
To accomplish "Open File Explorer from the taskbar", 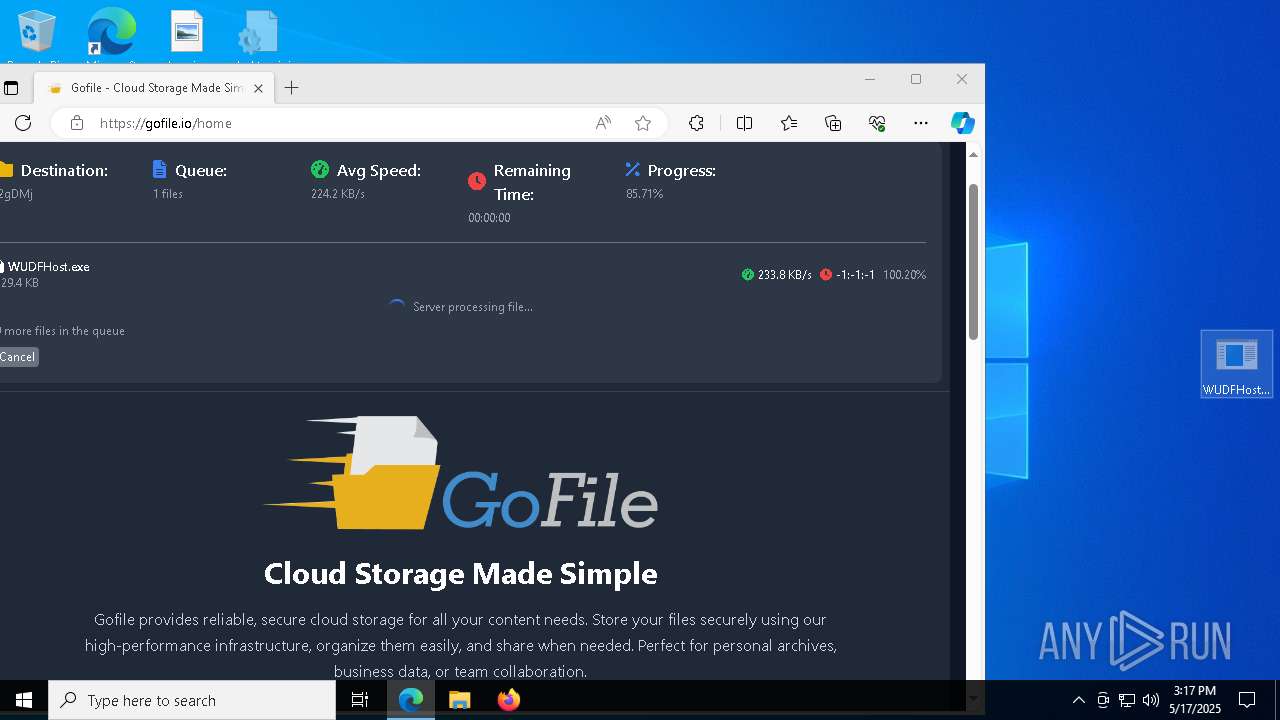I will [x=460, y=700].
